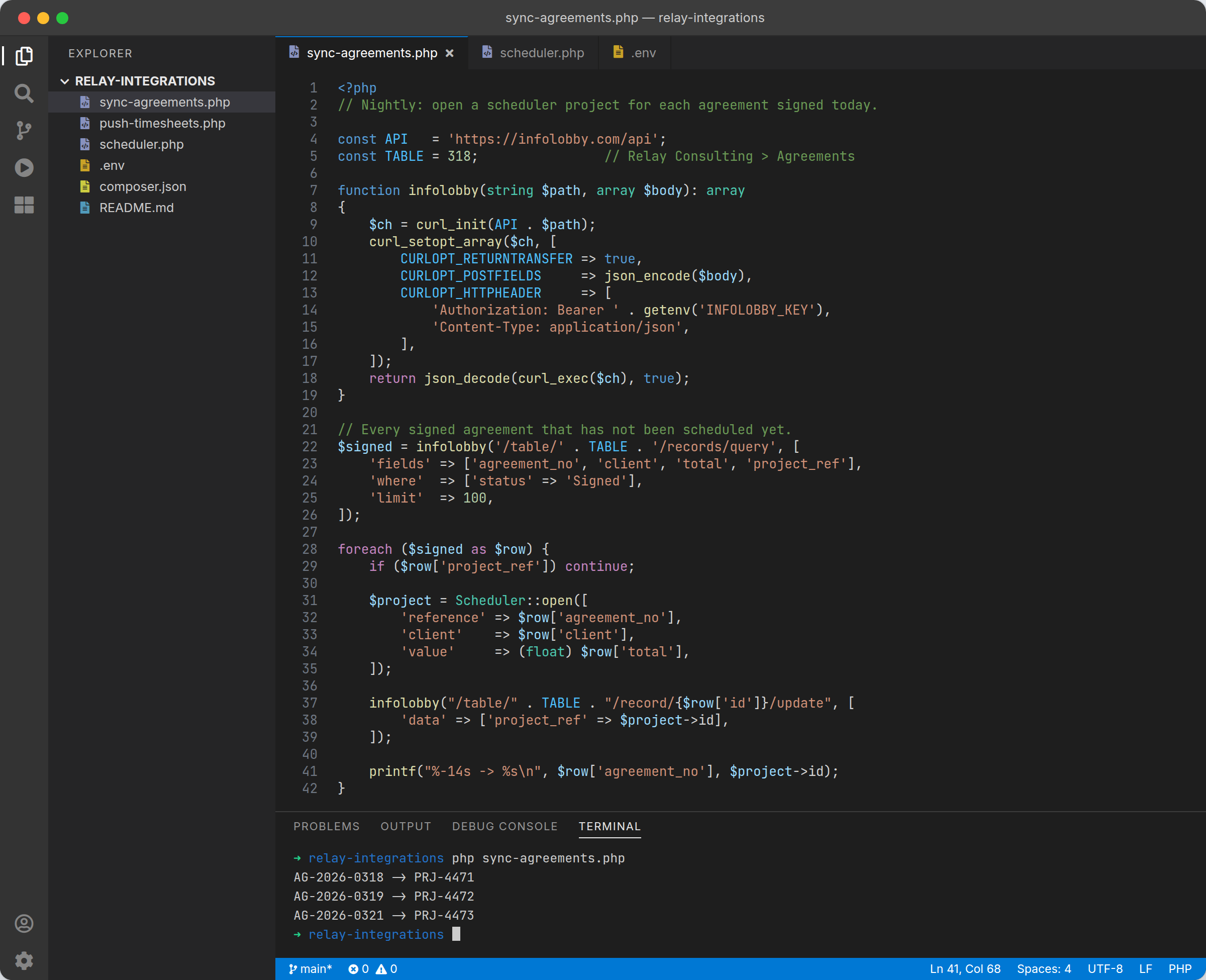Click terminal output AG-2026-0321 → PRJ-4473
The width and height of the screenshot is (1206, 980).
384,915
